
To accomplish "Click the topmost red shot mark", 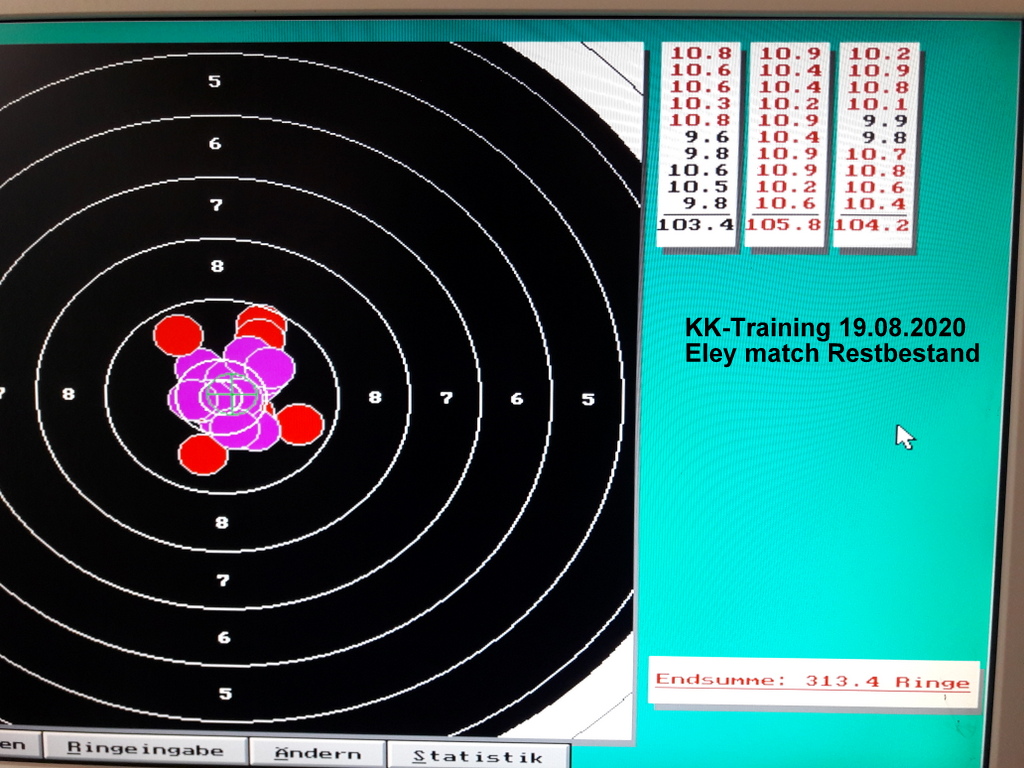I will (261, 320).
